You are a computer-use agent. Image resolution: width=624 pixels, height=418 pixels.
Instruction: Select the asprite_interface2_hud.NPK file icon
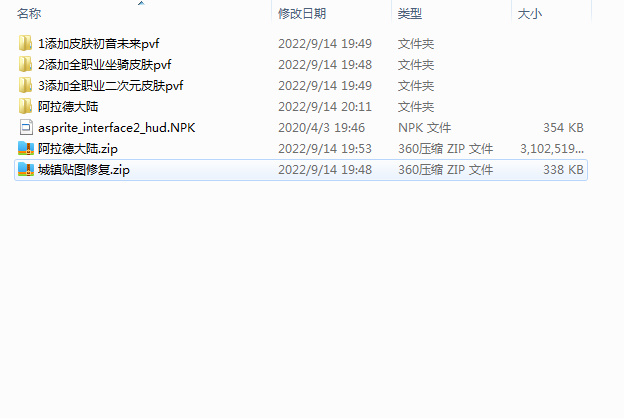point(26,127)
